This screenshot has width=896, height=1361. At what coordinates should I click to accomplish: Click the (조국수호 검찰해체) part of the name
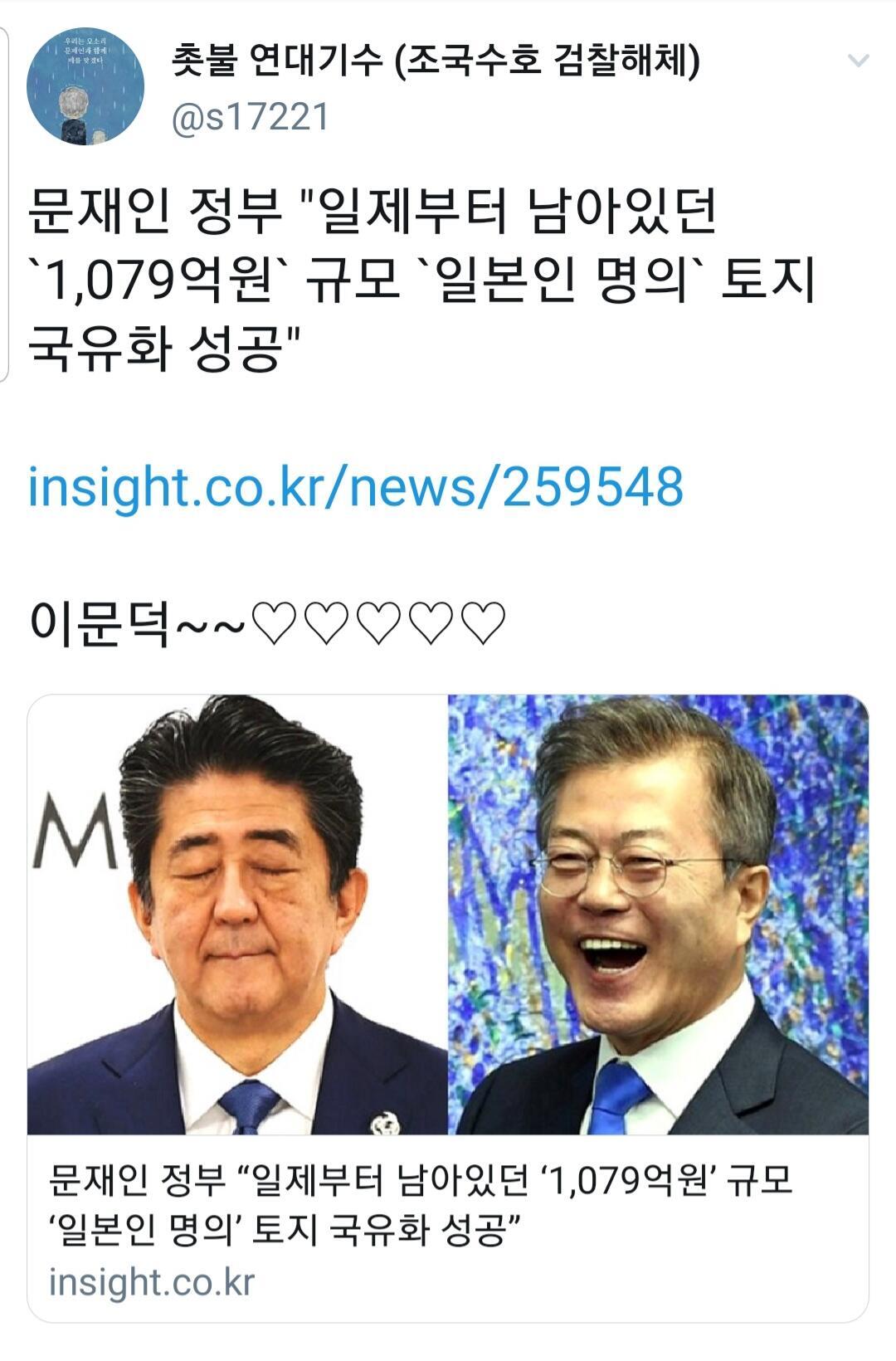[545, 61]
